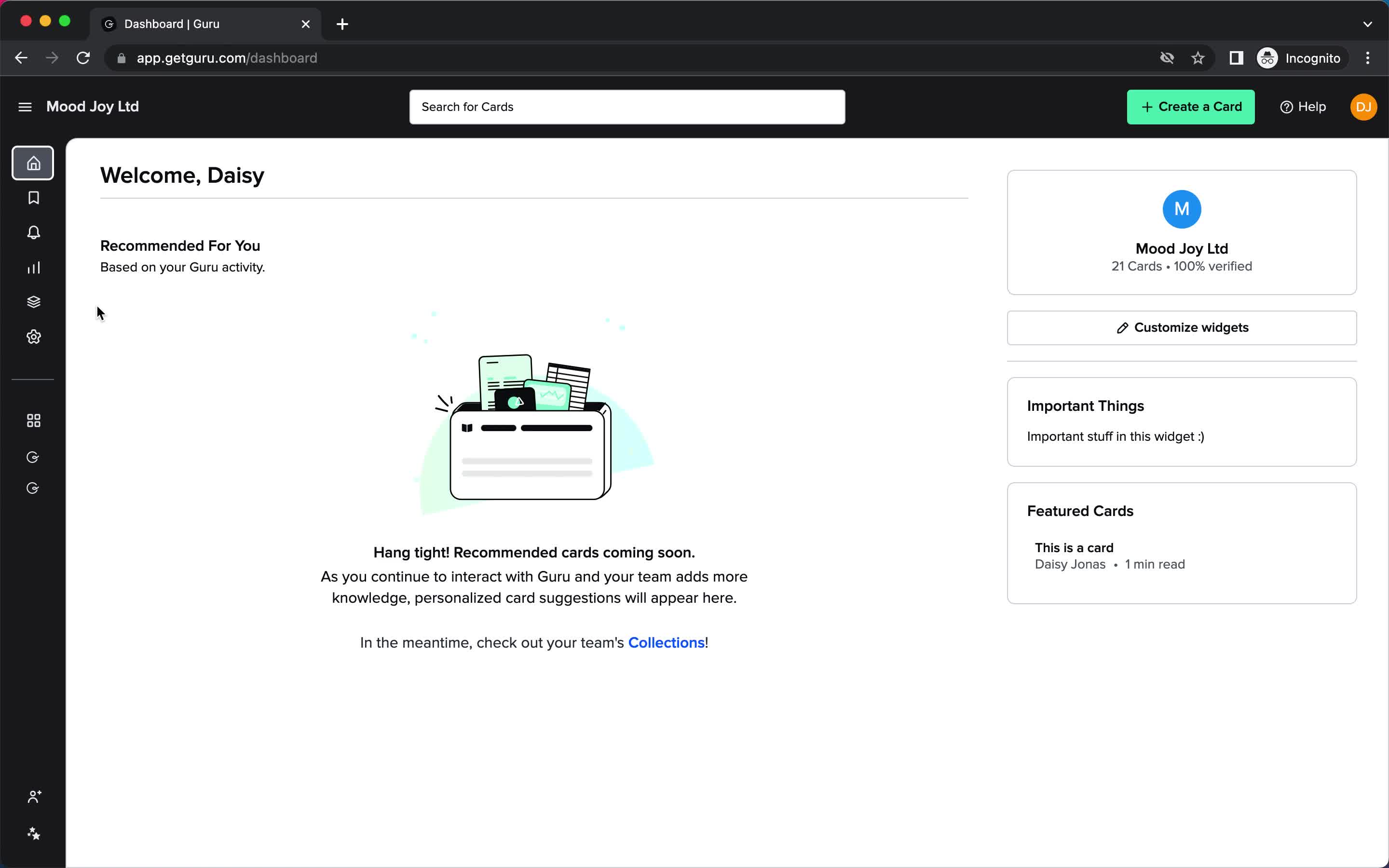Search for Cards input field
Screen dimensions: 1389x868
click(627, 106)
